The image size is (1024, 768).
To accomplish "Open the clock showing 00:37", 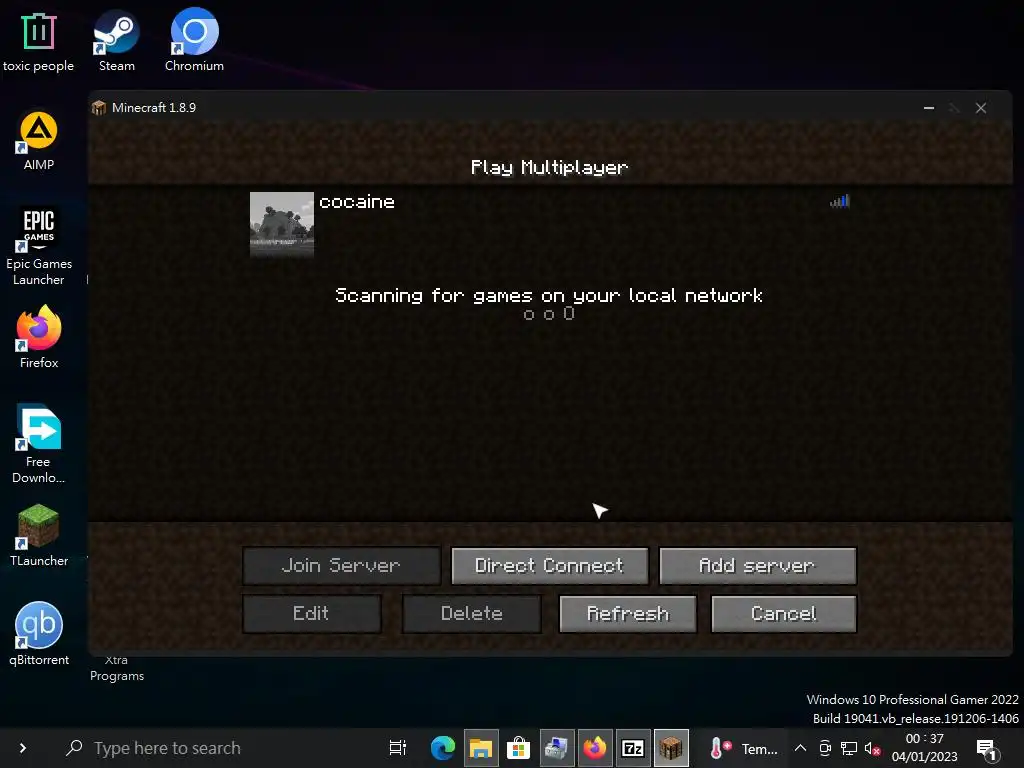I will tap(924, 748).
